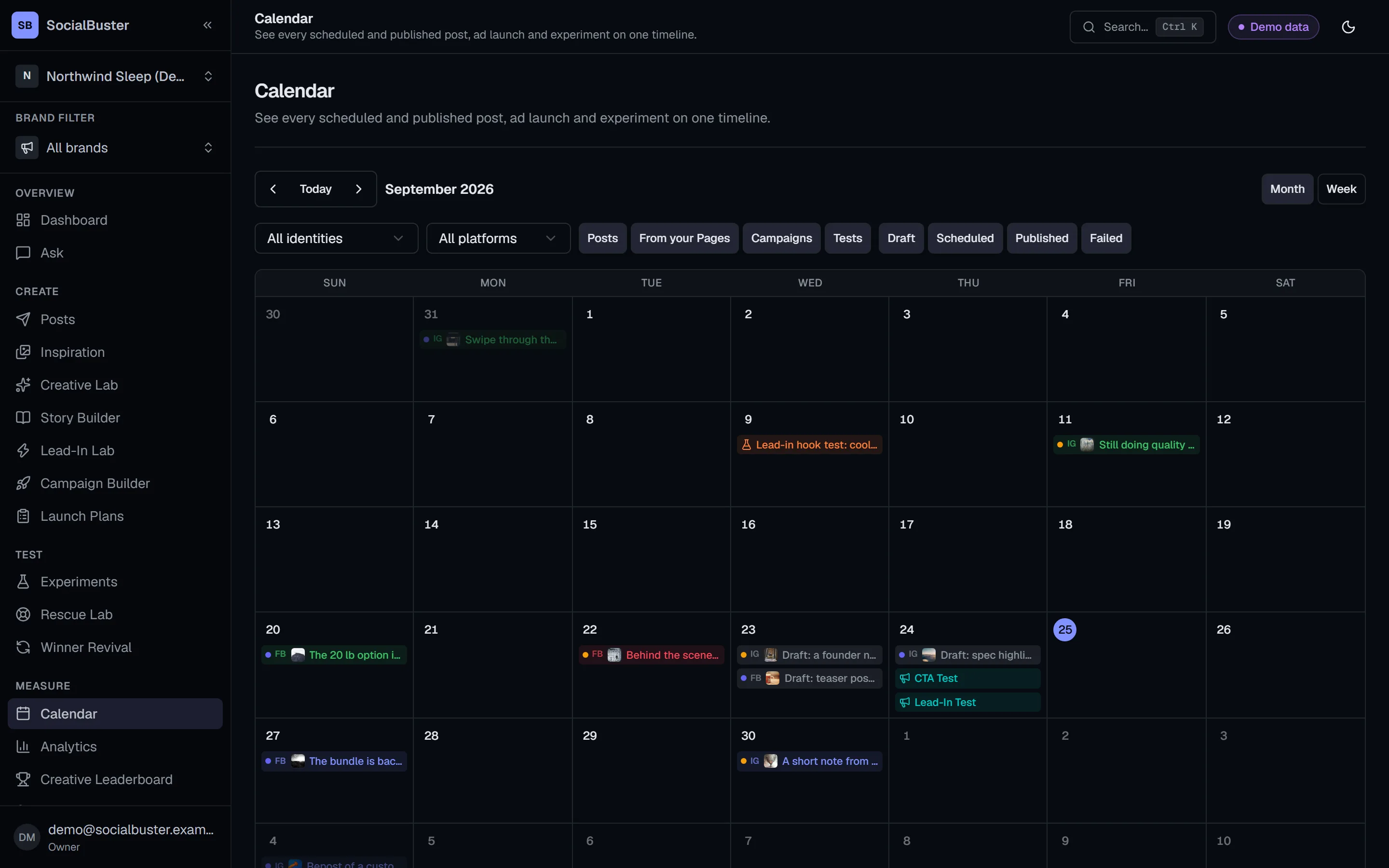Toggle the Failed status filter
The height and width of the screenshot is (868, 1389).
coord(1105,238)
